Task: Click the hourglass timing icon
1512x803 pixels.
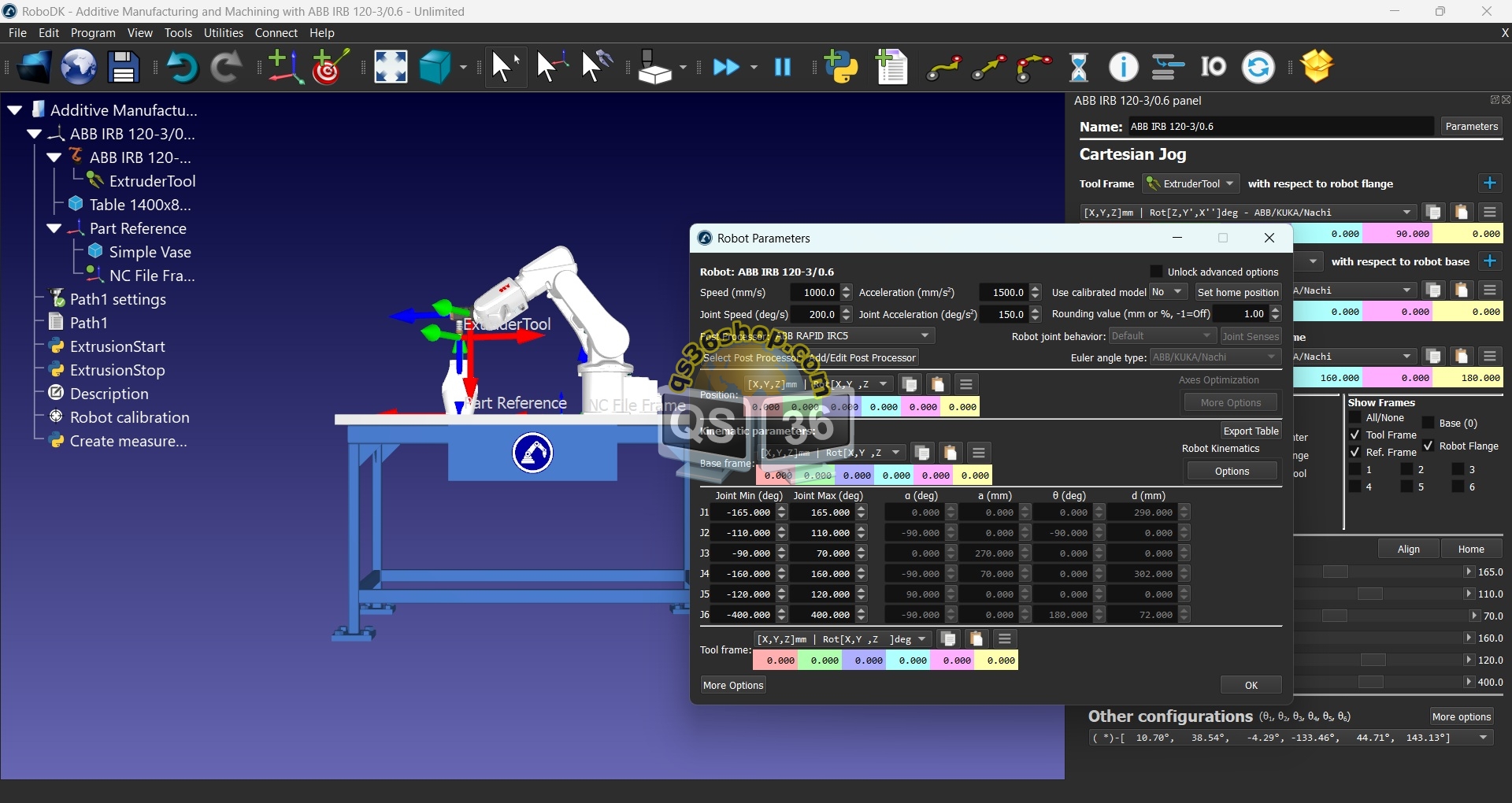Action: pos(1079,68)
